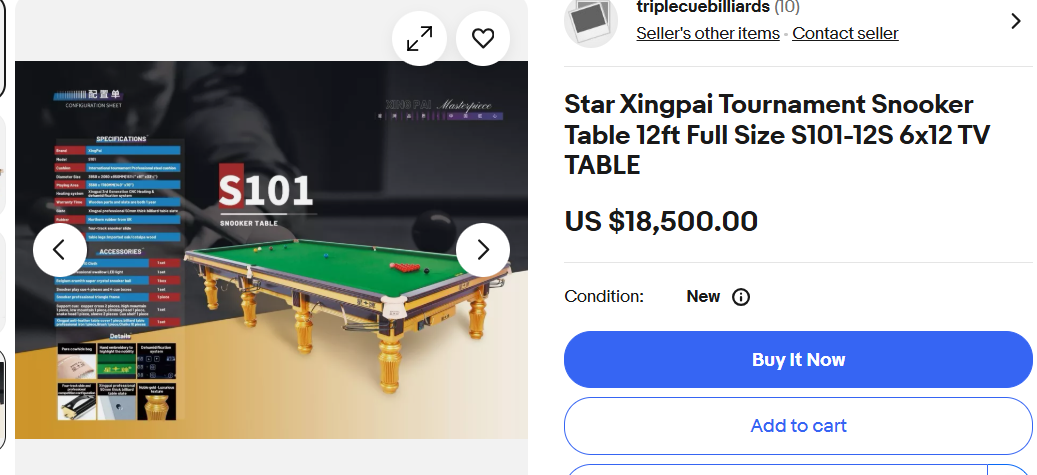
Task: Click the New condition value
Action: 703,297
